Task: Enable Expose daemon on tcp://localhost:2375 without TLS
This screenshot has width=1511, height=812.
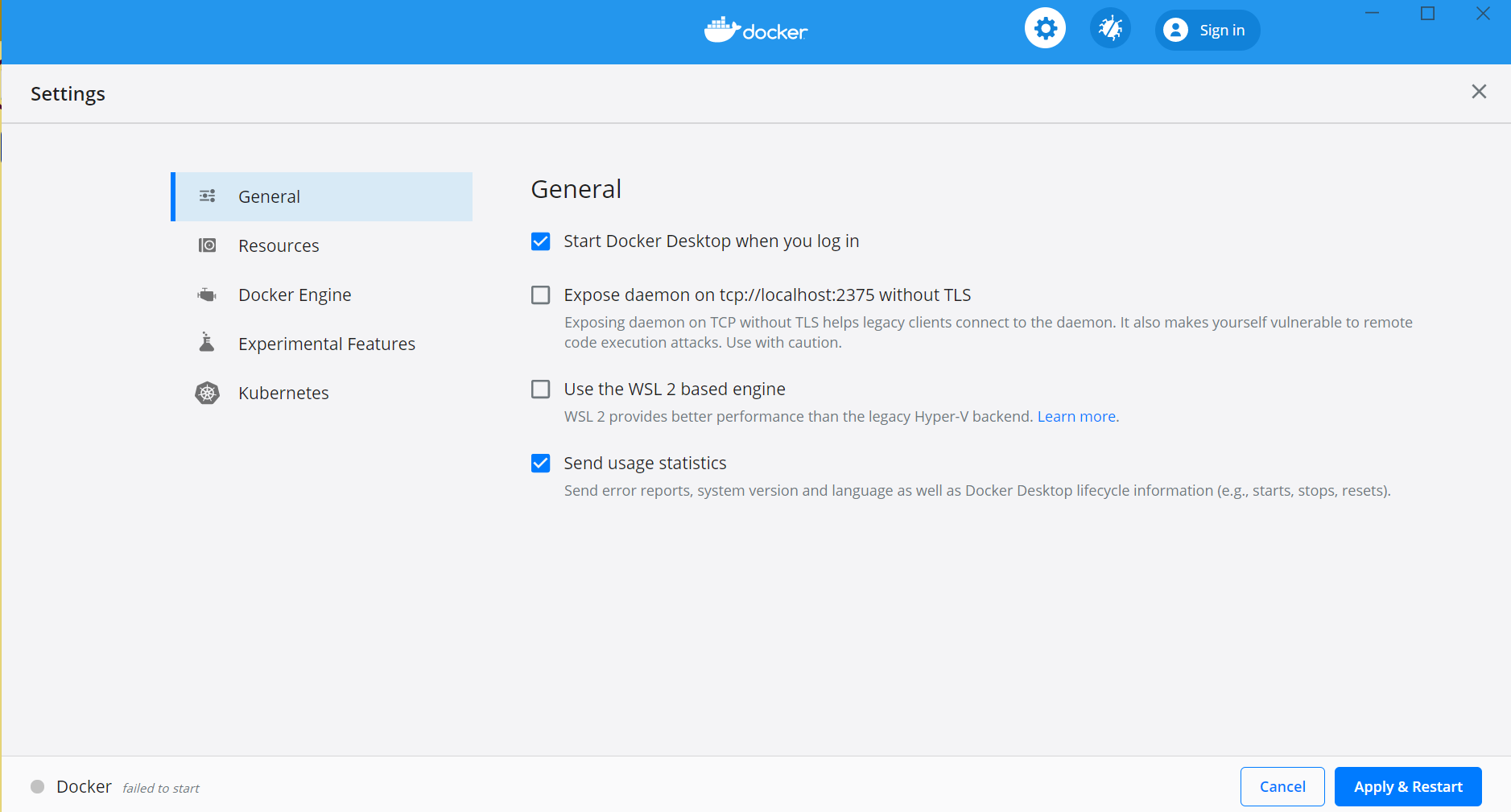Action: [x=541, y=295]
